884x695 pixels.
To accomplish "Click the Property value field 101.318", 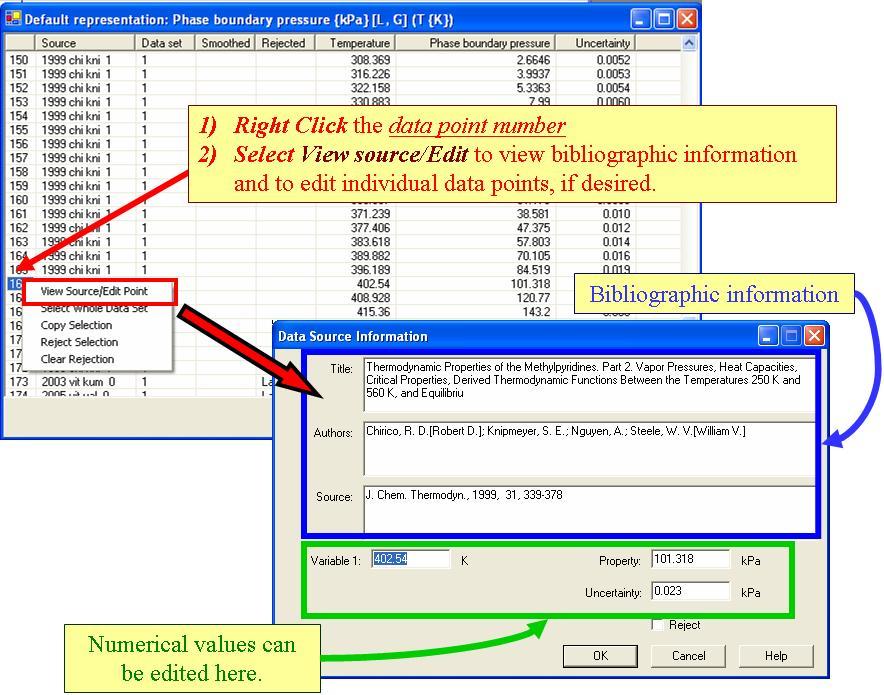I will [x=690, y=560].
